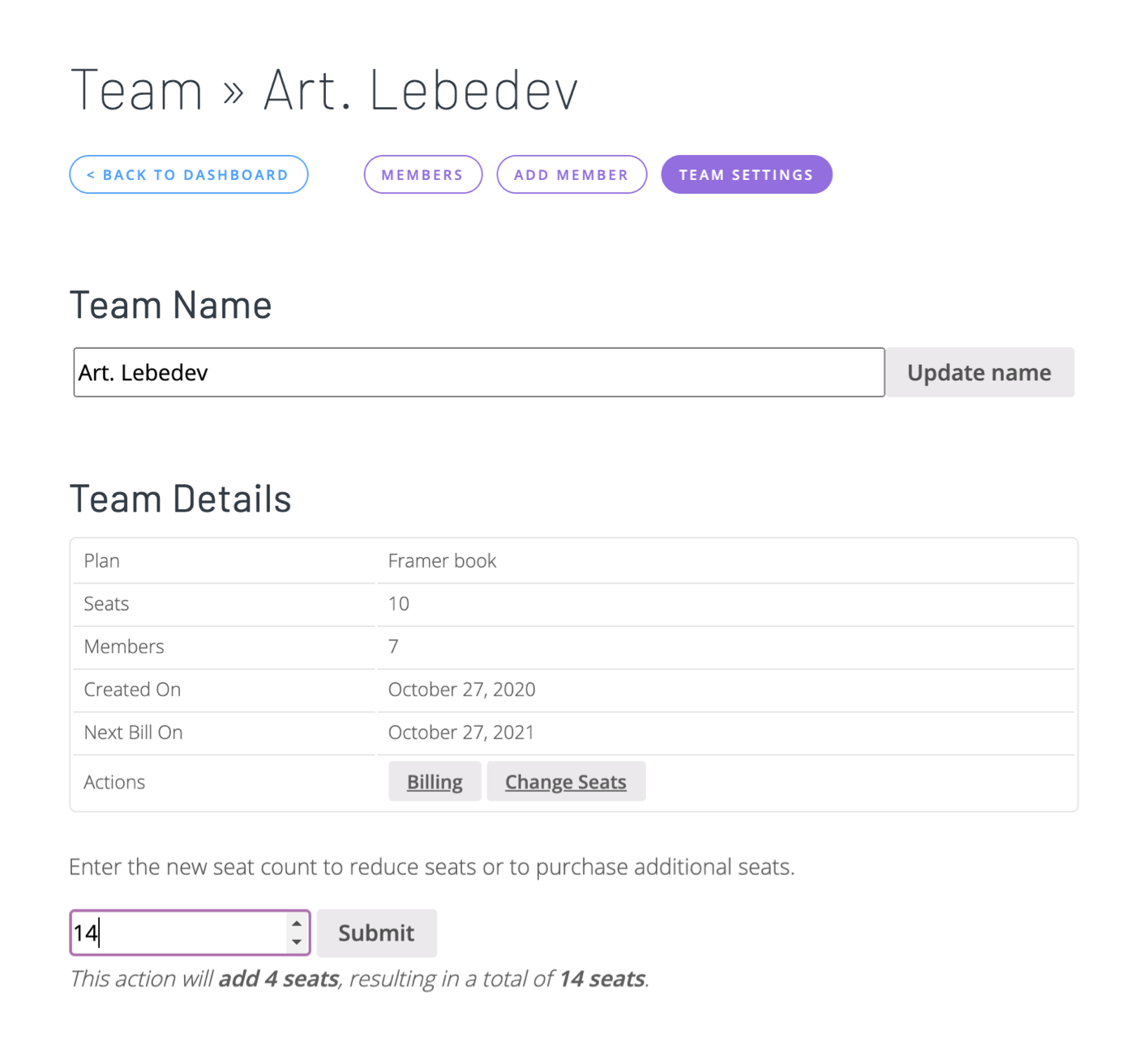Viewport: 1148px width, 1056px height.
Task: Select the Framer book plan value
Action: click(x=442, y=560)
